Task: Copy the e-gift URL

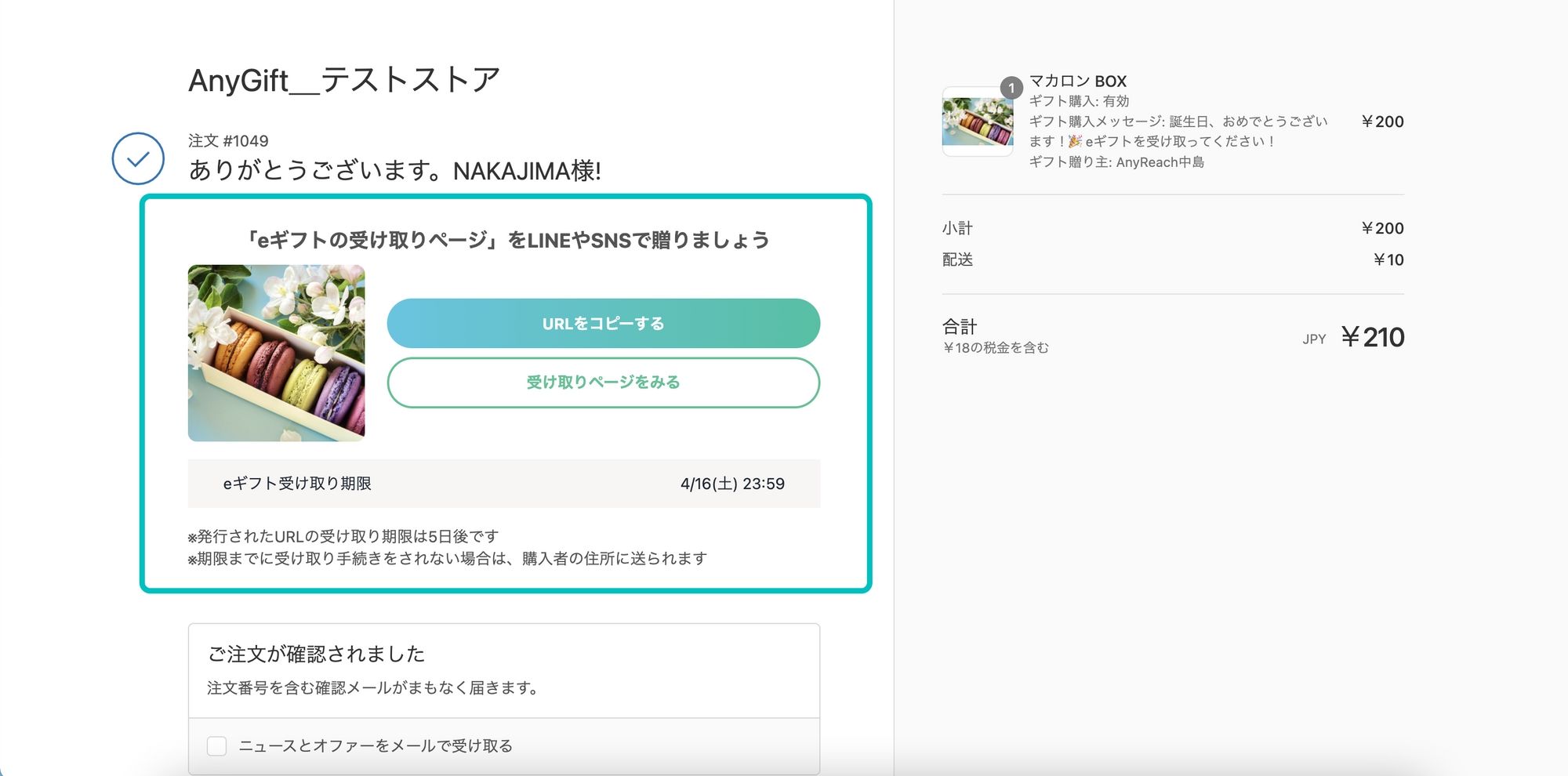Action: point(602,323)
